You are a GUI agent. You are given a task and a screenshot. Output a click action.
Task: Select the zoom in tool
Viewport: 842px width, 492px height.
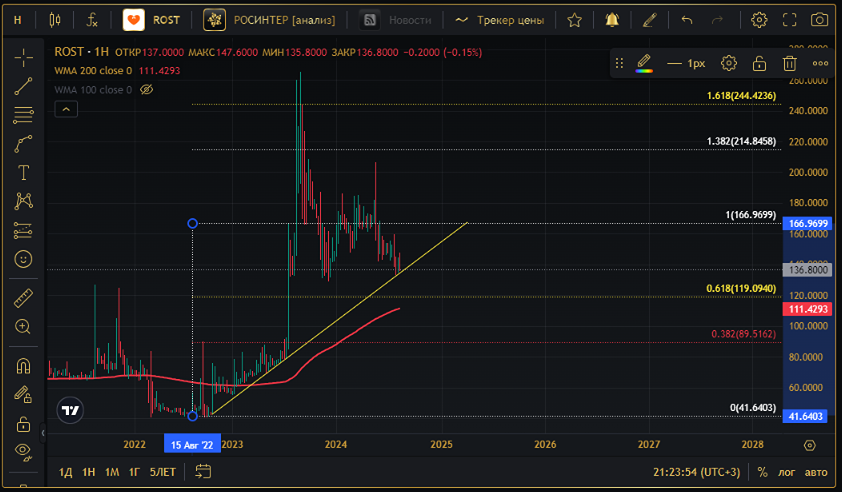click(x=23, y=327)
